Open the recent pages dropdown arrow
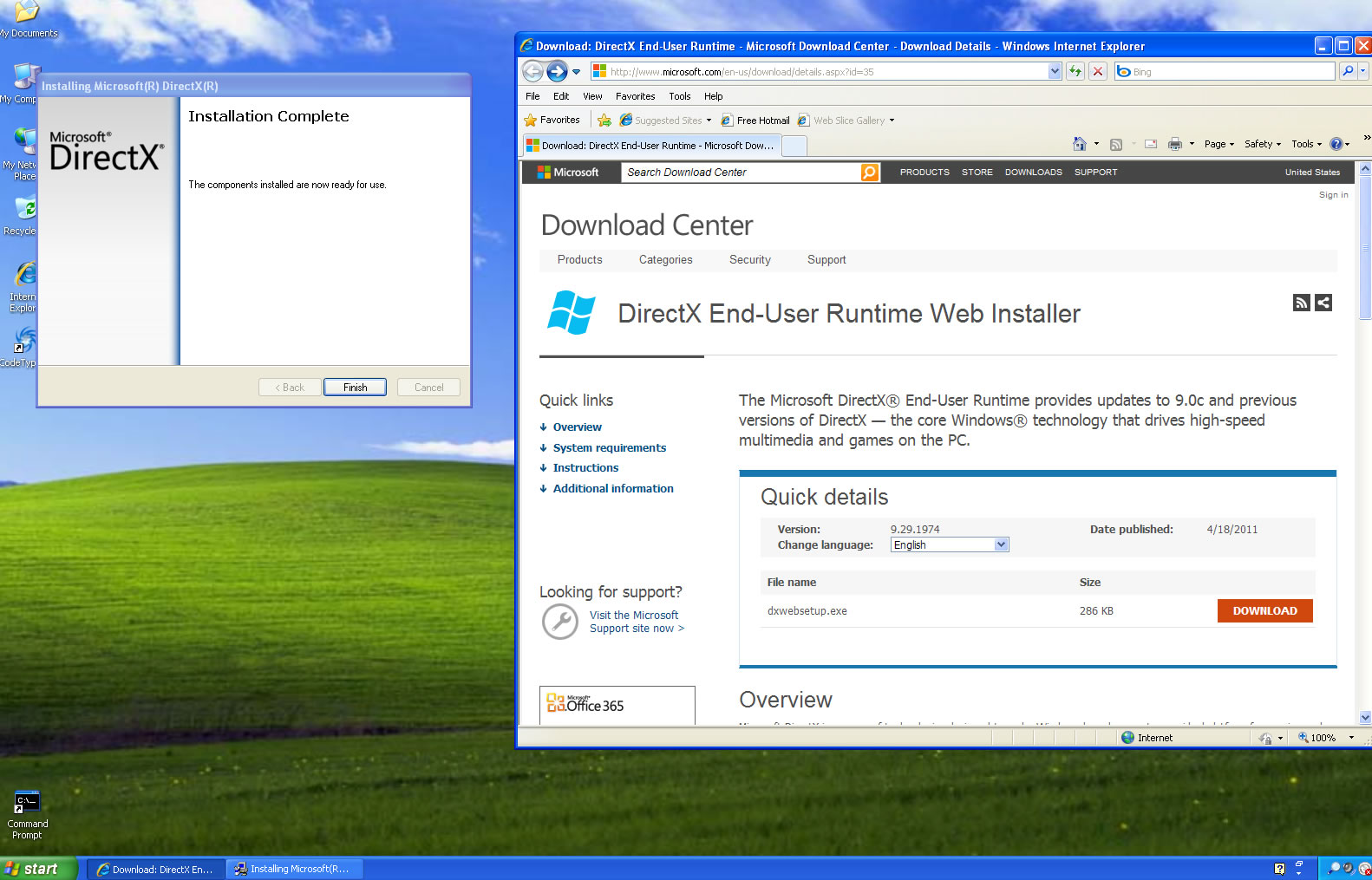The width and height of the screenshot is (1372, 880). point(576,72)
